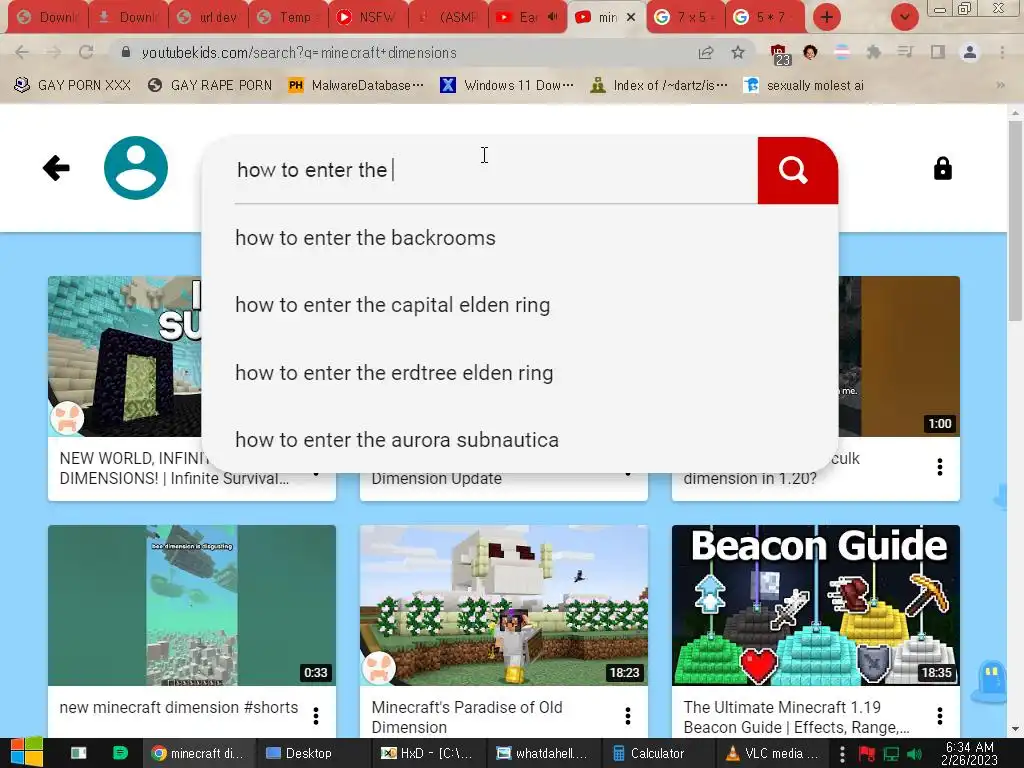Open the MalwareDatabase bookmark
The height and width of the screenshot is (768, 1024).
pyautogui.click(x=356, y=85)
